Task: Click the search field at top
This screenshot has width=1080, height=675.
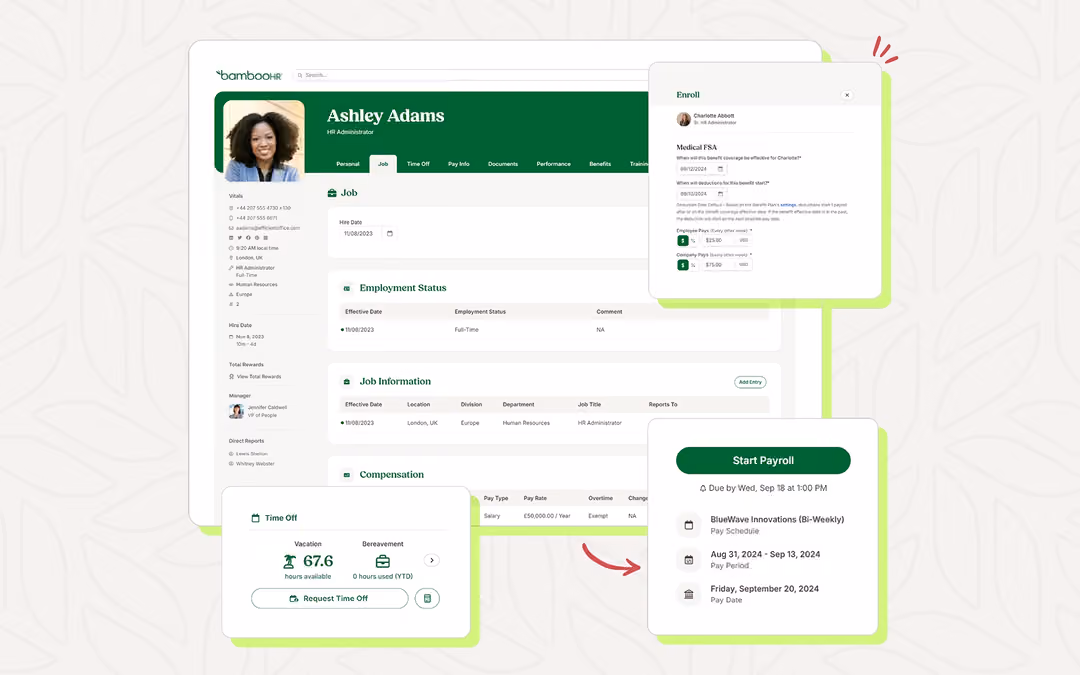Action: tap(472, 75)
